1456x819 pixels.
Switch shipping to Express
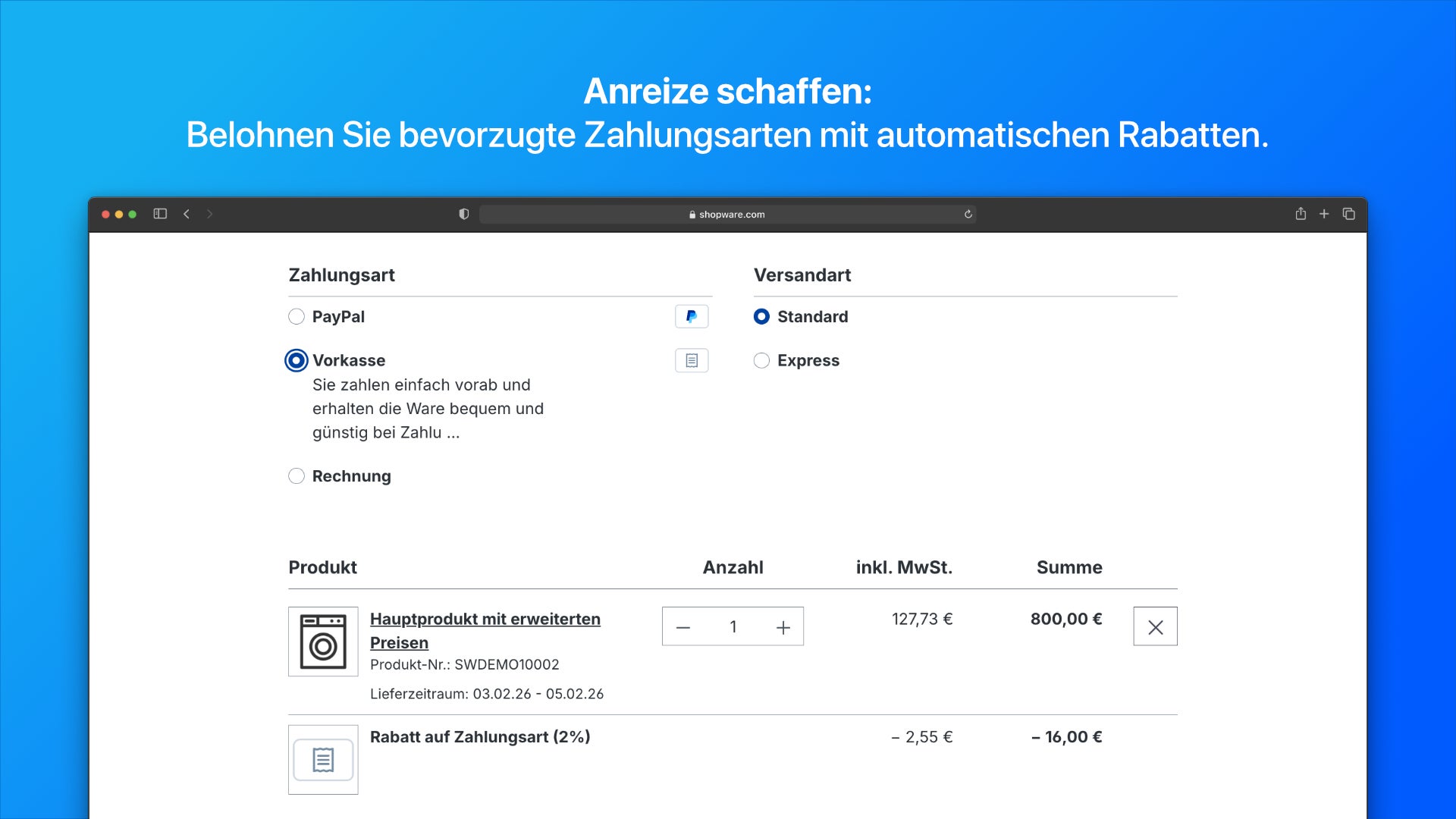point(761,360)
